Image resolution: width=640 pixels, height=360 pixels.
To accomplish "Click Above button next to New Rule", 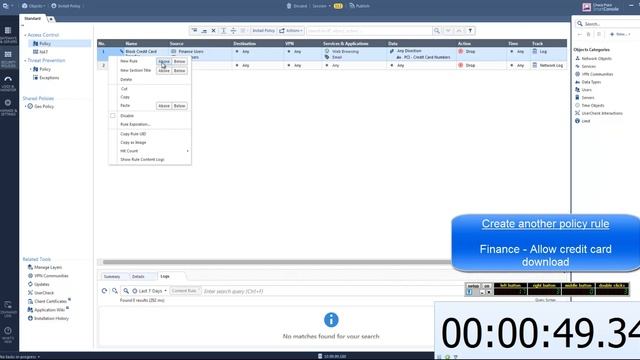I will pyautogui.click(x=164, y=61).
